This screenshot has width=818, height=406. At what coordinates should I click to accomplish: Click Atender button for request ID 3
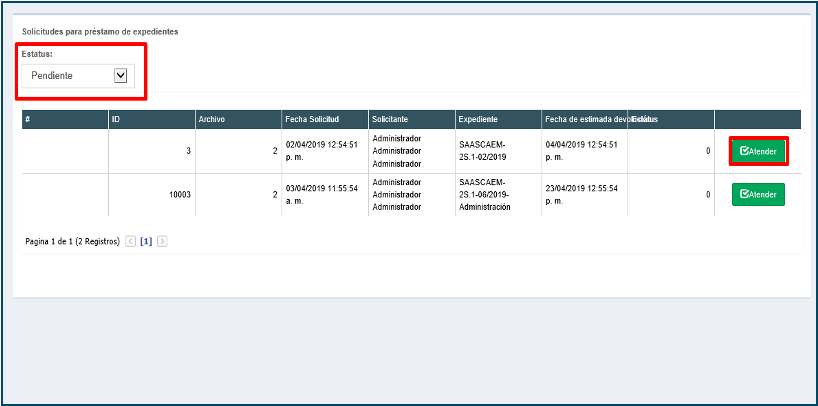(758, 151)
